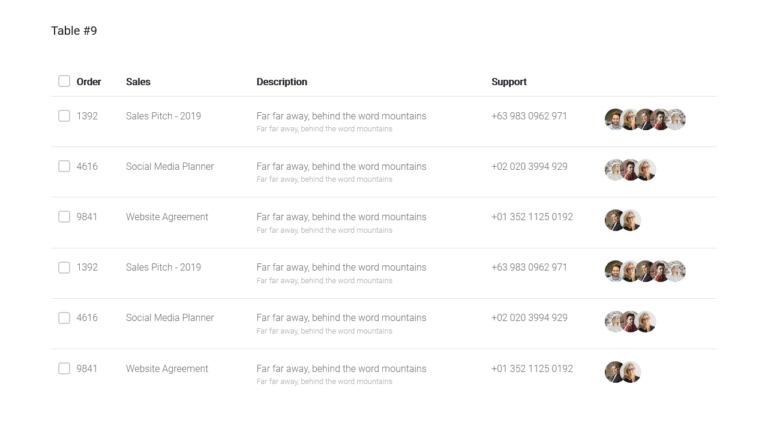The width and height of the screenshot is (768, 432).
Task: Check the first order 1392 row checkbox
Action: coord(64,116)
